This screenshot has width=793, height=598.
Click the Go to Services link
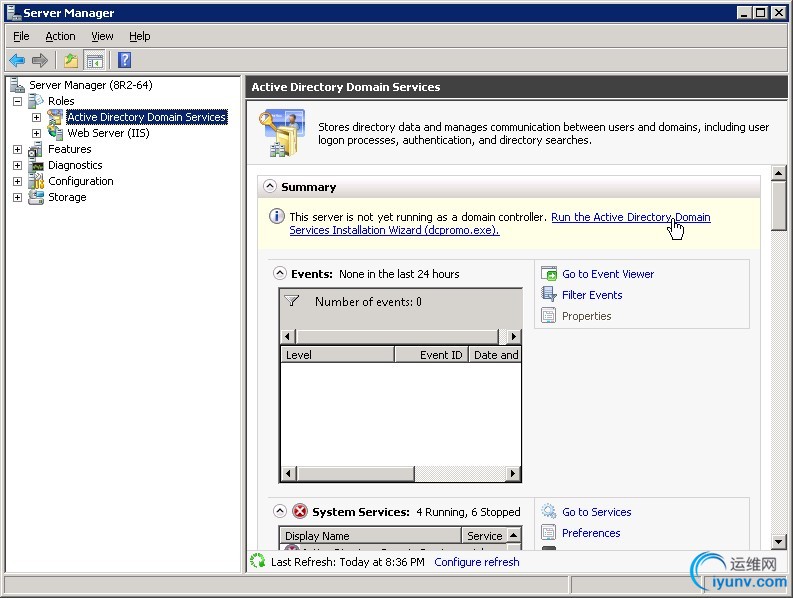[x=596, y=512]
